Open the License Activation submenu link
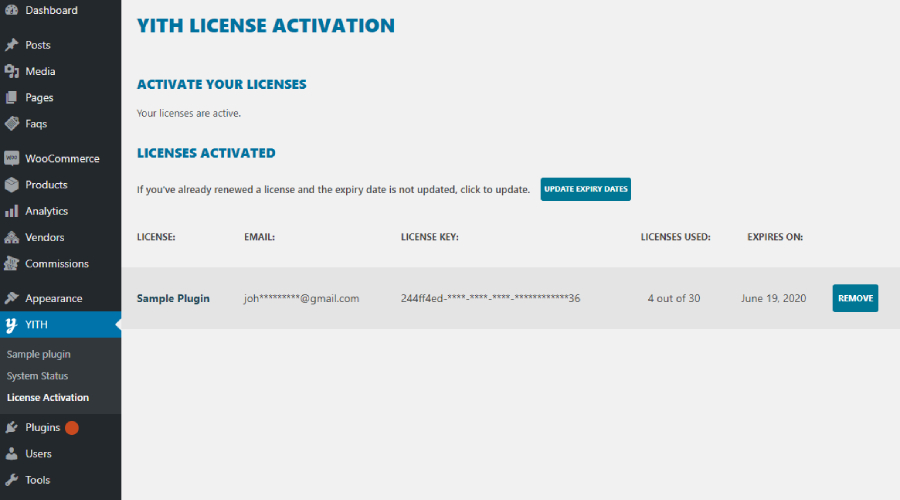The height and width of the screenshot is (500, 900). pyautogui.click(x=48, y=397)
